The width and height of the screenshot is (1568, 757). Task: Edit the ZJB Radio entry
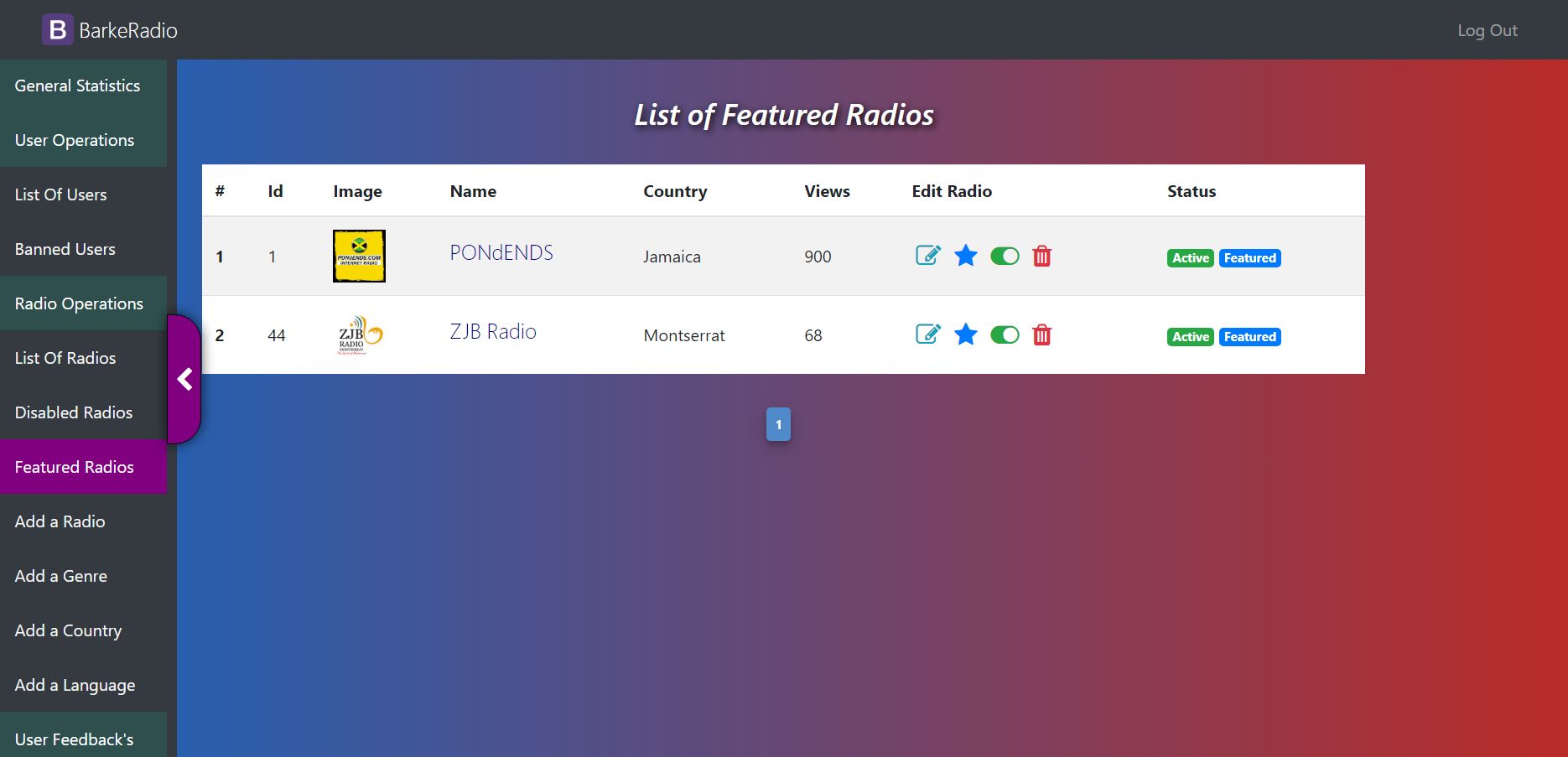pyautogui.click(x=928, y=334)
